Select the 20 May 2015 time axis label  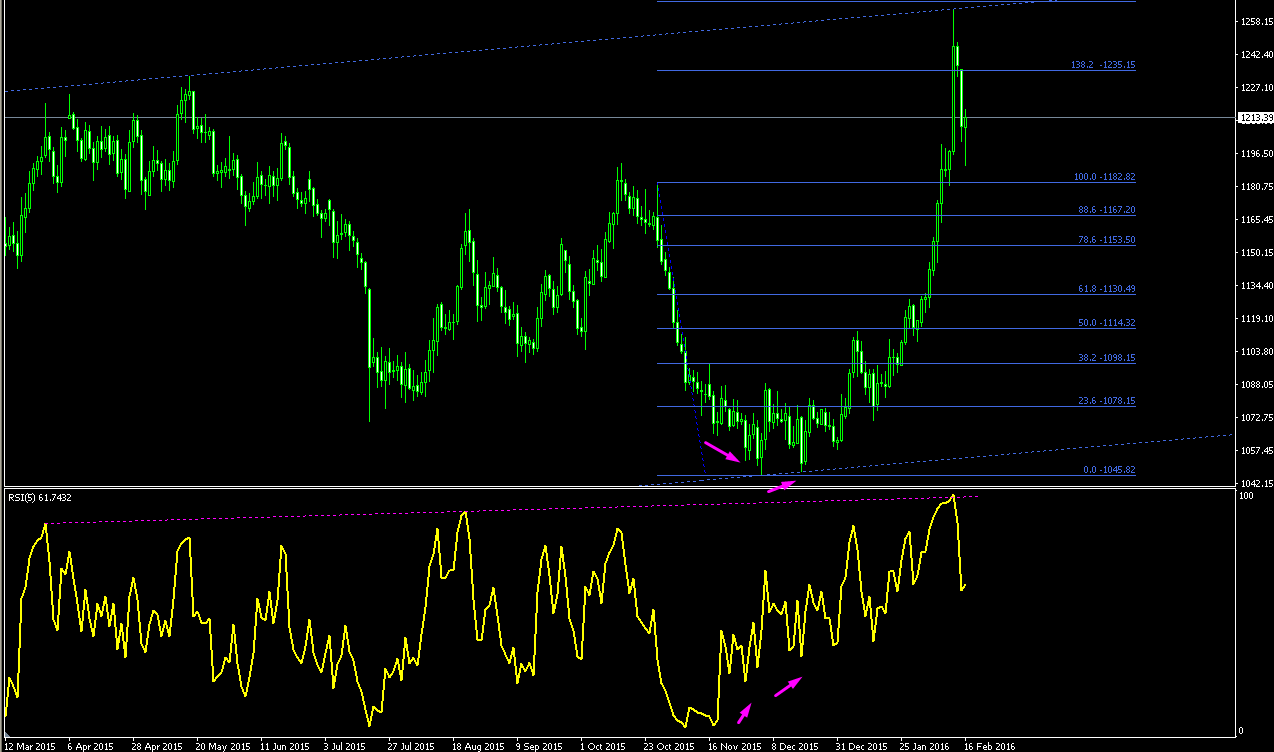pos(221,746)
